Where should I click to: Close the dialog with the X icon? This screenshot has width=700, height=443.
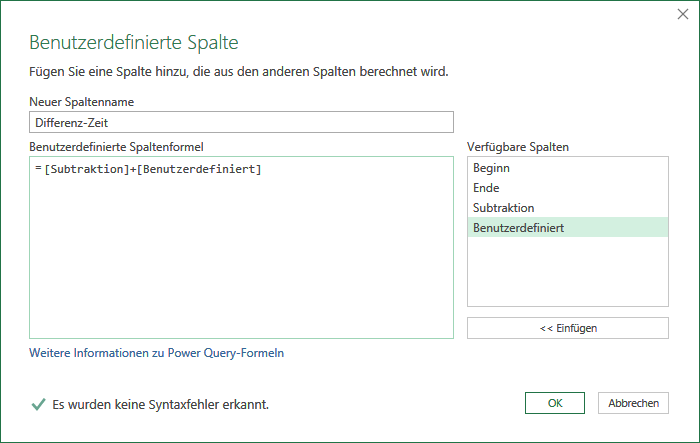tap(683, 14)
